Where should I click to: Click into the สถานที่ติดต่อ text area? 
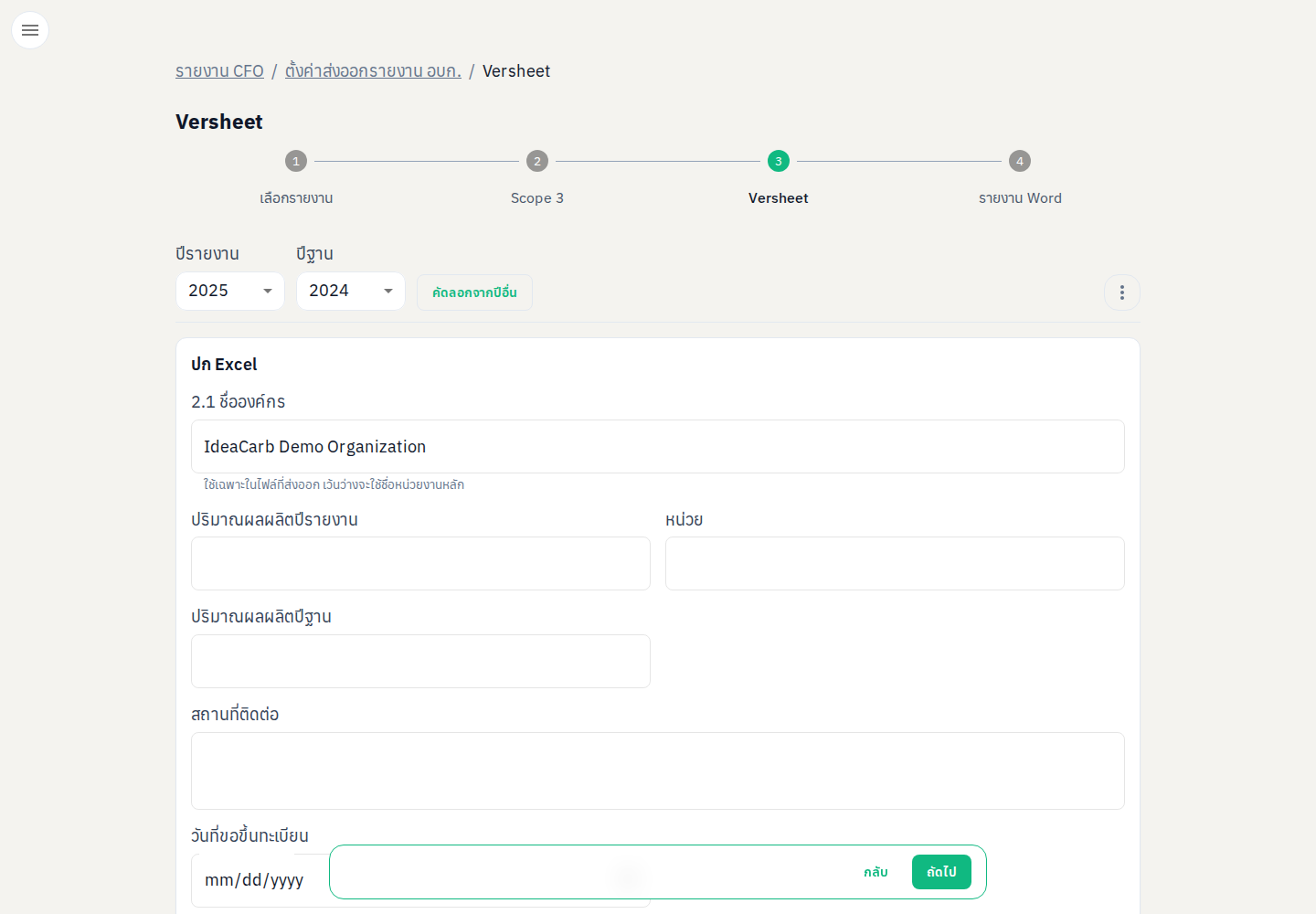[658, 771]
